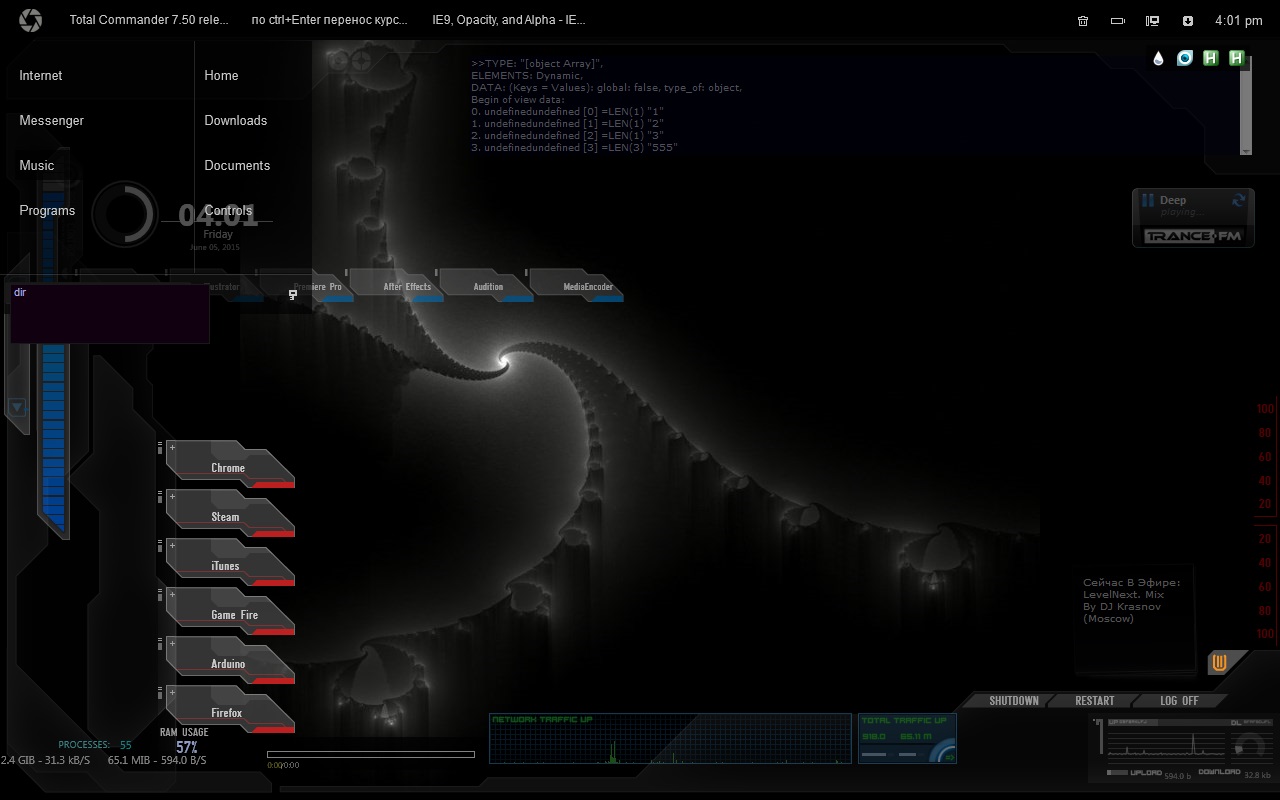Open the Downloads folder link
This screenshot has width=1280, height=800.
click(236, 120)
